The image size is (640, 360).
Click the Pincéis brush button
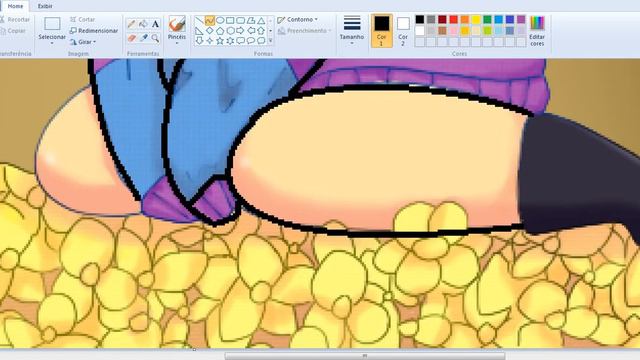pos(177,24)
